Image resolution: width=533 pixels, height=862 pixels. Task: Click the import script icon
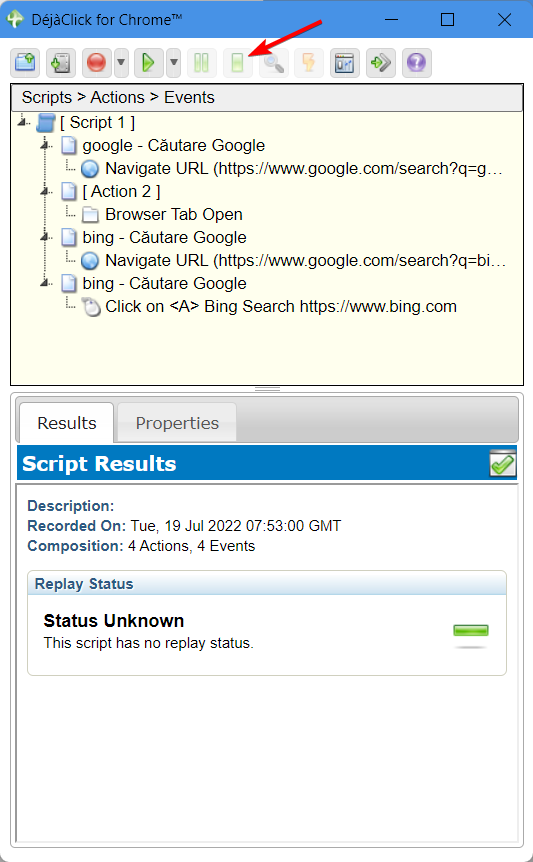(60, 63)
